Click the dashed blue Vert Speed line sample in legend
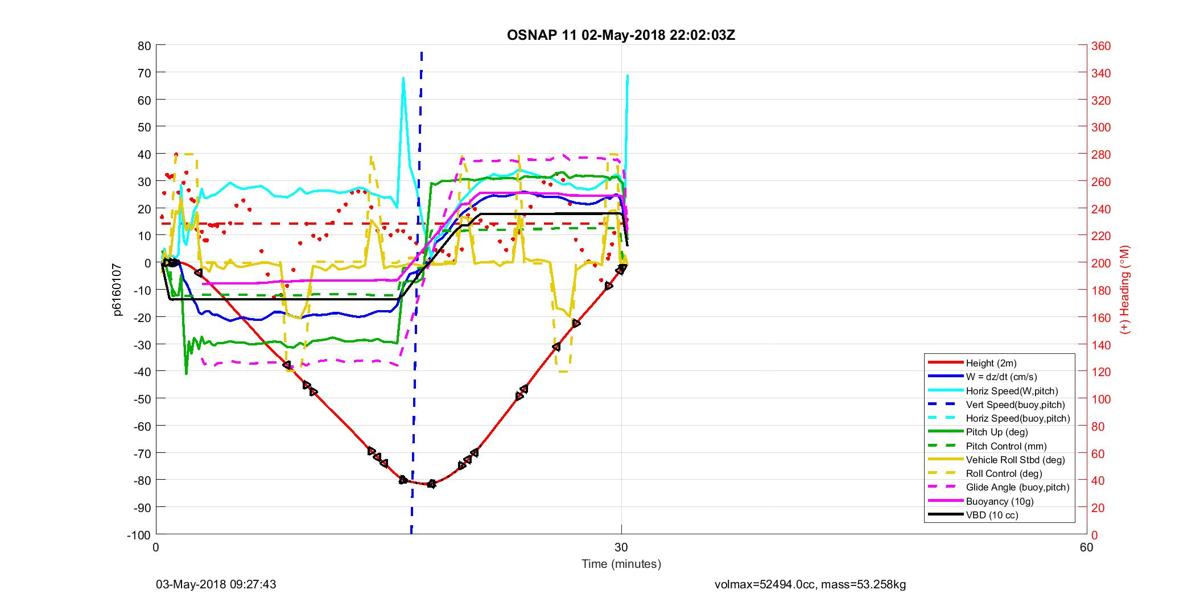Image resolution: width=1200 pixels, height=601 pixels. tap(945, 404)
